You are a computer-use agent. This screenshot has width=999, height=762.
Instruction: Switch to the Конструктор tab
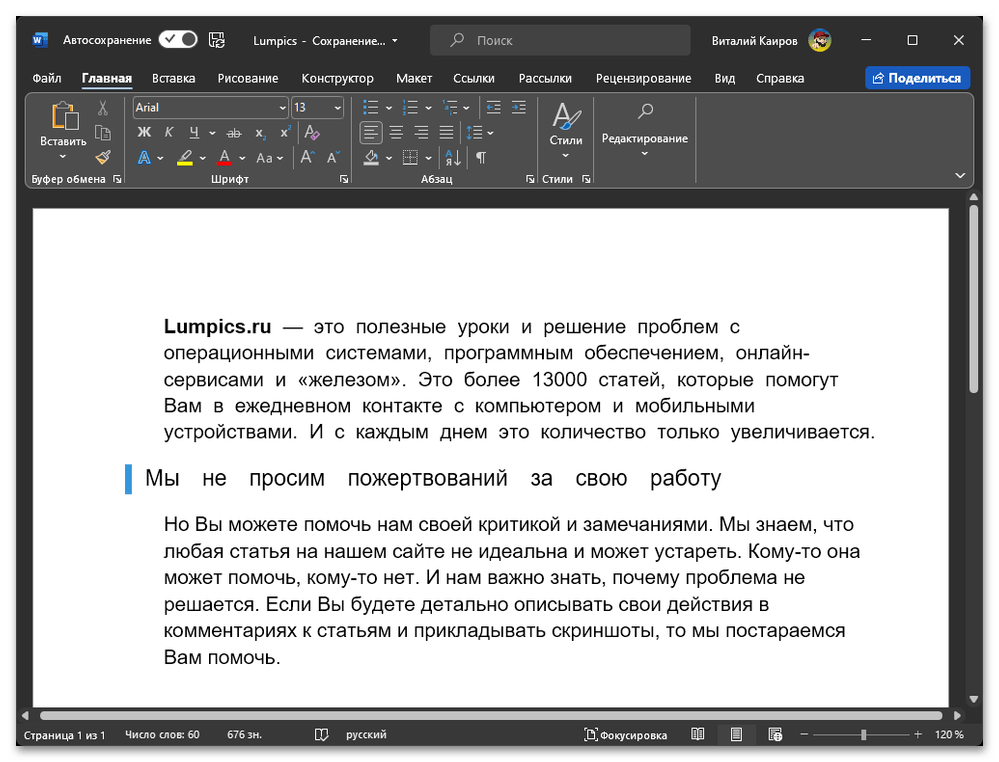[338, 78]
